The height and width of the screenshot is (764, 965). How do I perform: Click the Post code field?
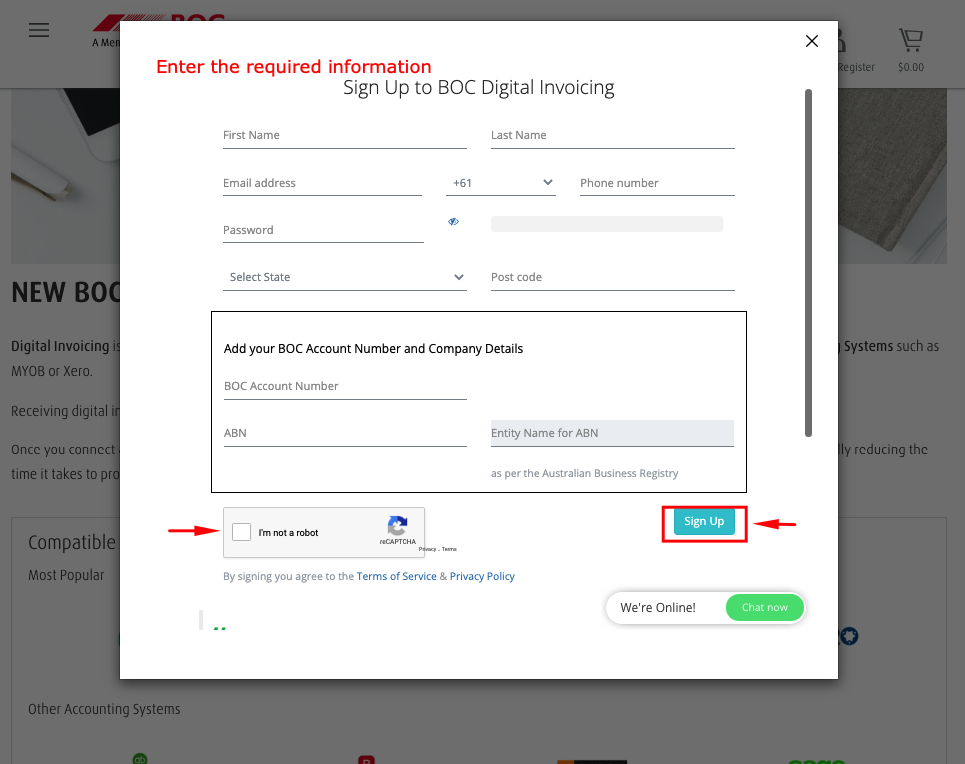[612, 278]
